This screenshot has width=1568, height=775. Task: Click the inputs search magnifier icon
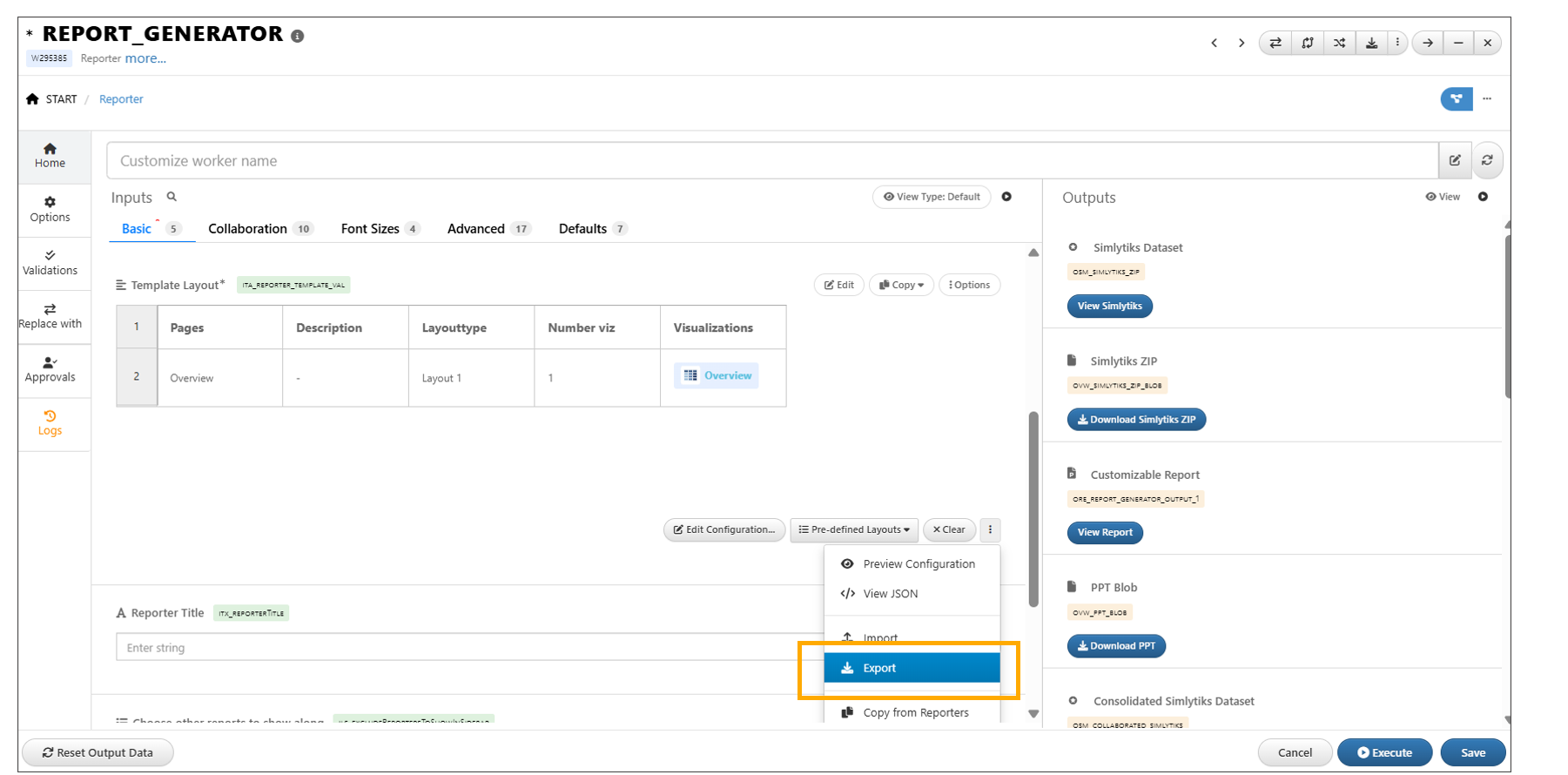pos(172,197)
